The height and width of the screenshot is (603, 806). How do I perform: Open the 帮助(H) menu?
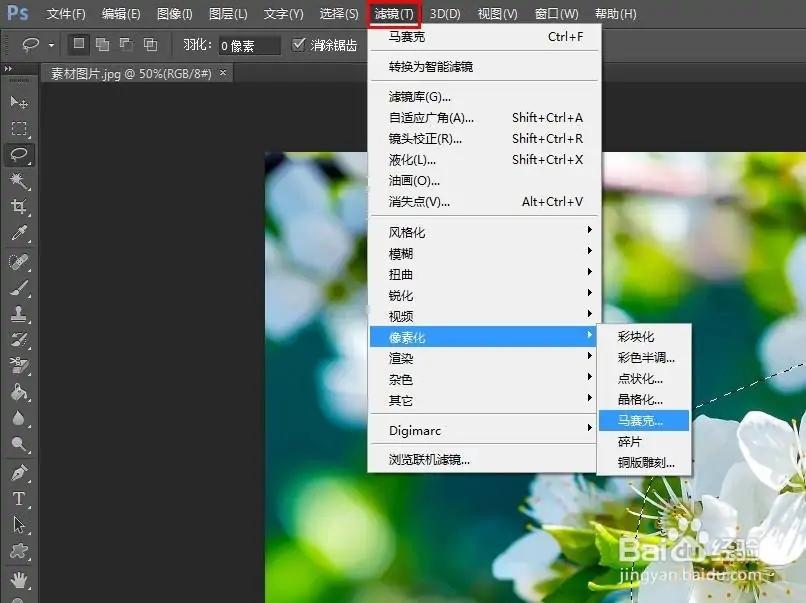point(615,14)
